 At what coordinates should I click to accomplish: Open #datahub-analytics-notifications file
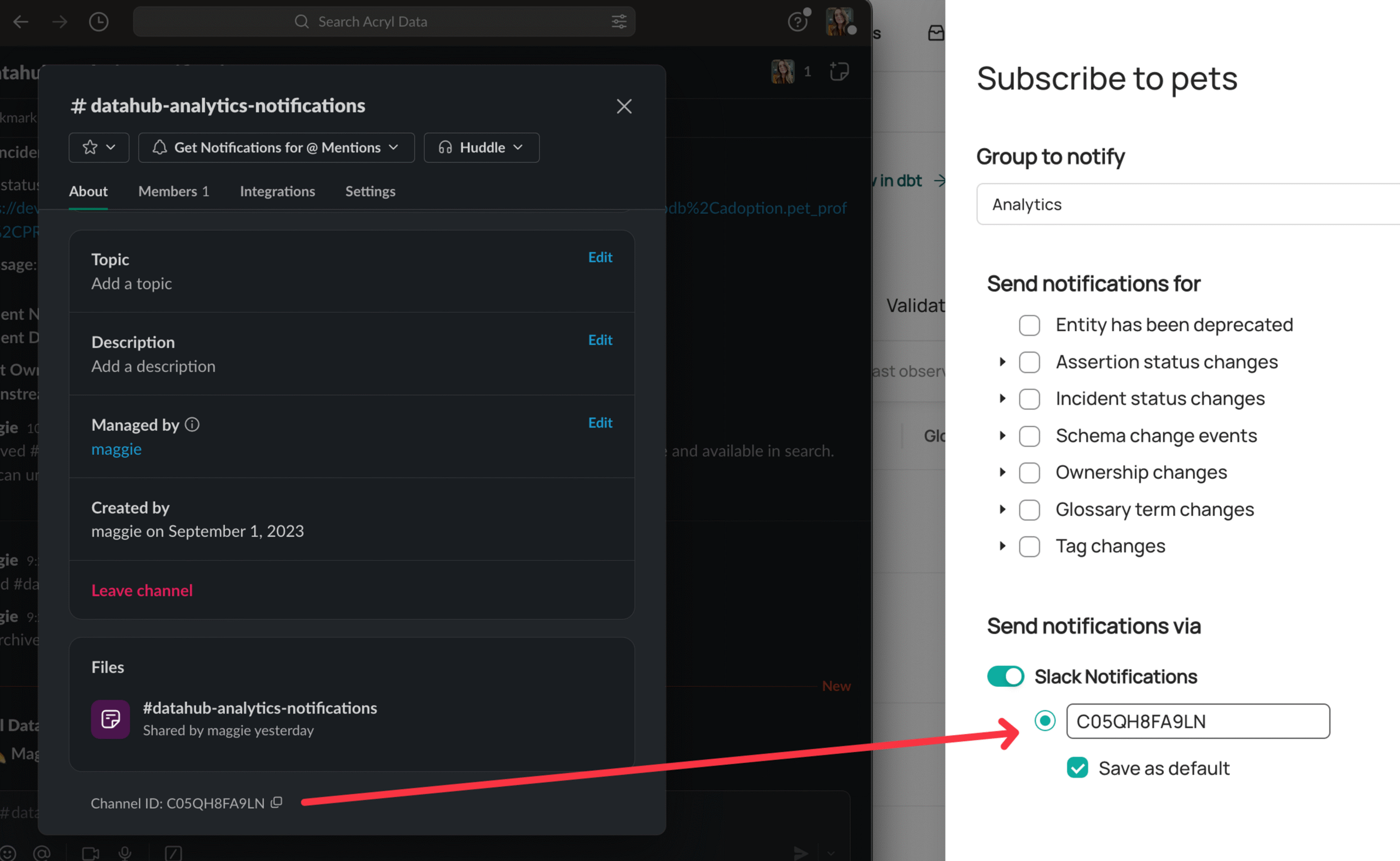[x=260, y=708]
